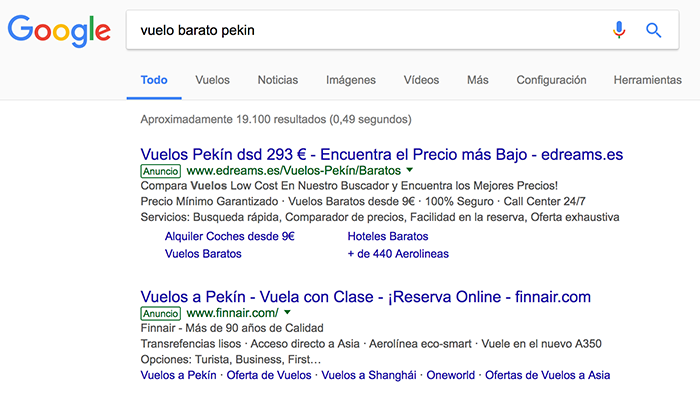The height and width of the screenshot is (400, 700).
Task: Switch to the Vuelos tab
Action: coord(212,80)
